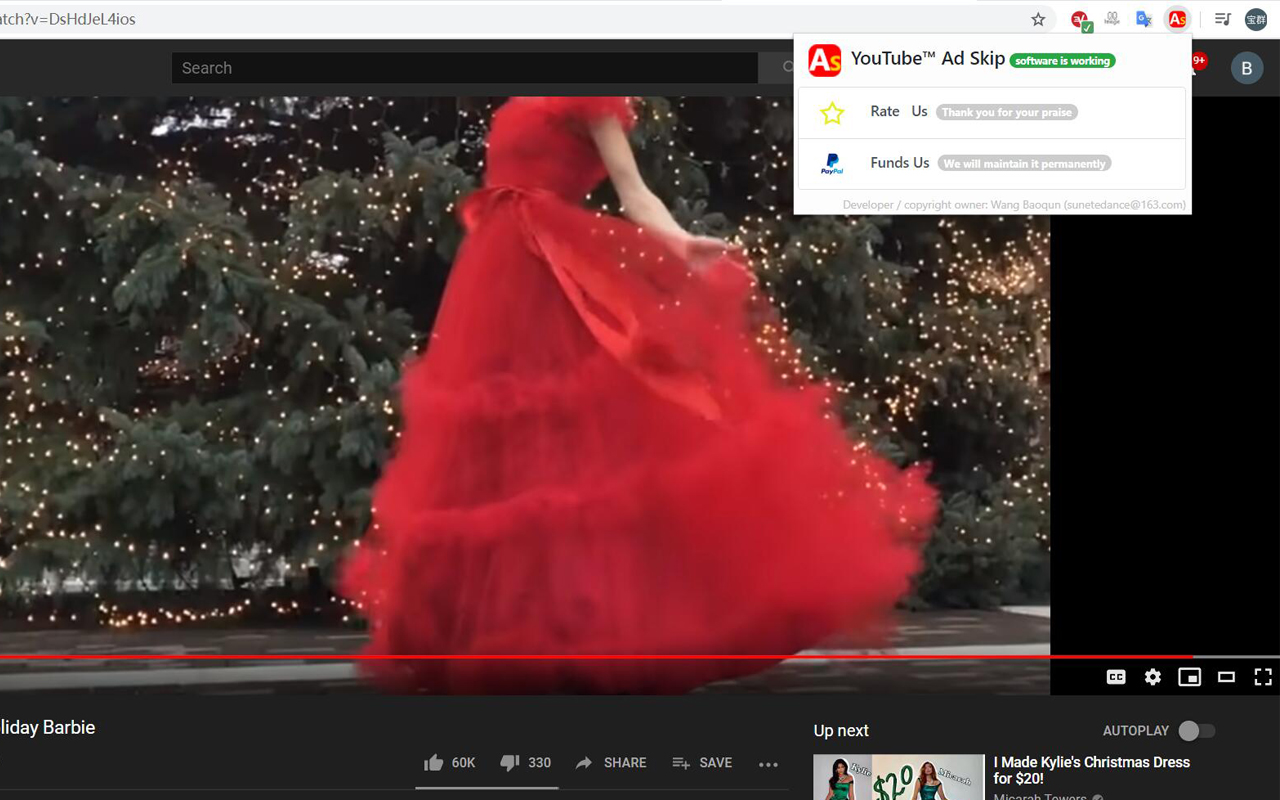The image size is (1280, 800).
Task: Click the 'software is working' status badge
Action: point(1062,61)
